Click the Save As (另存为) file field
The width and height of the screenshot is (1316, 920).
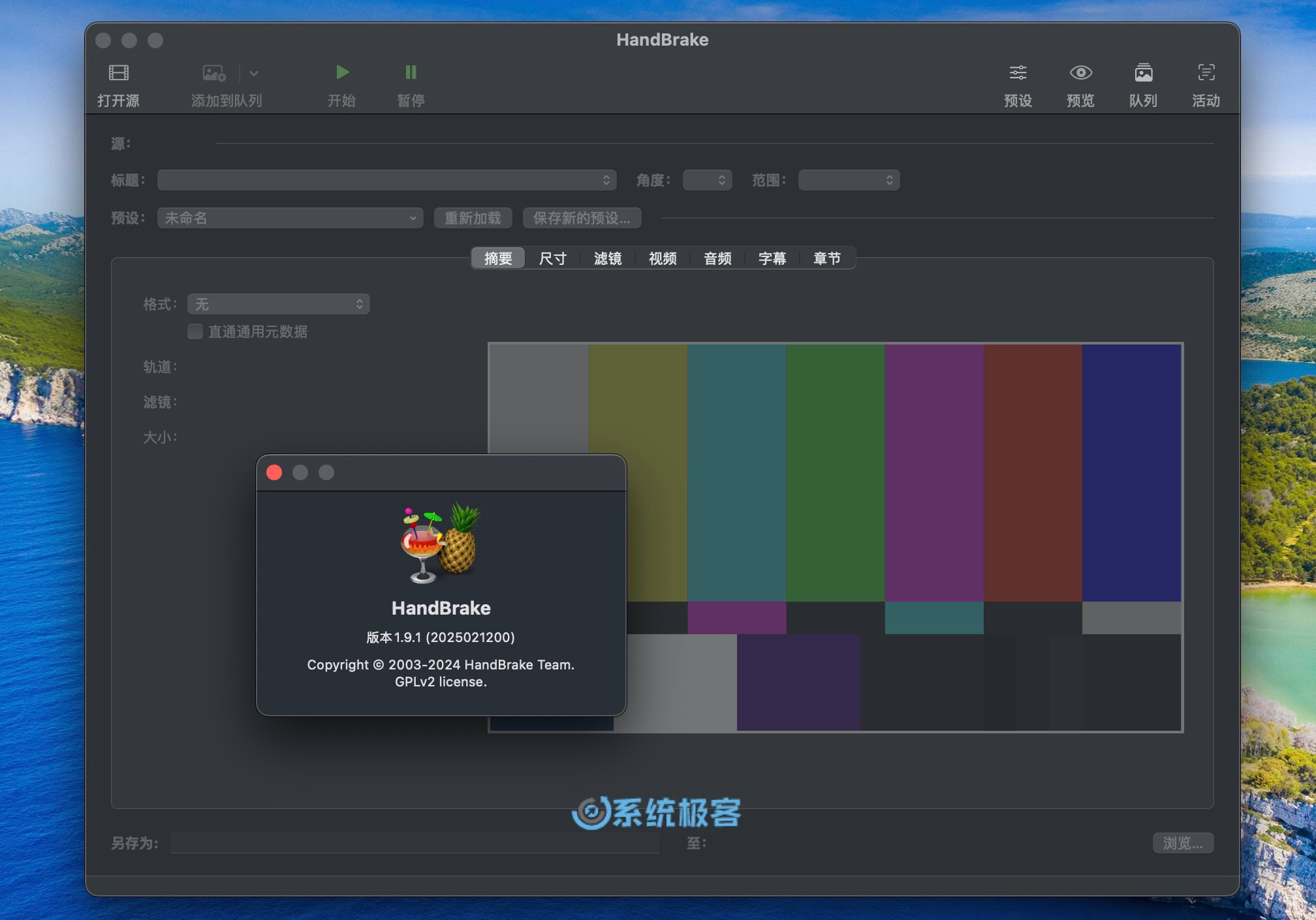(415, 843)
